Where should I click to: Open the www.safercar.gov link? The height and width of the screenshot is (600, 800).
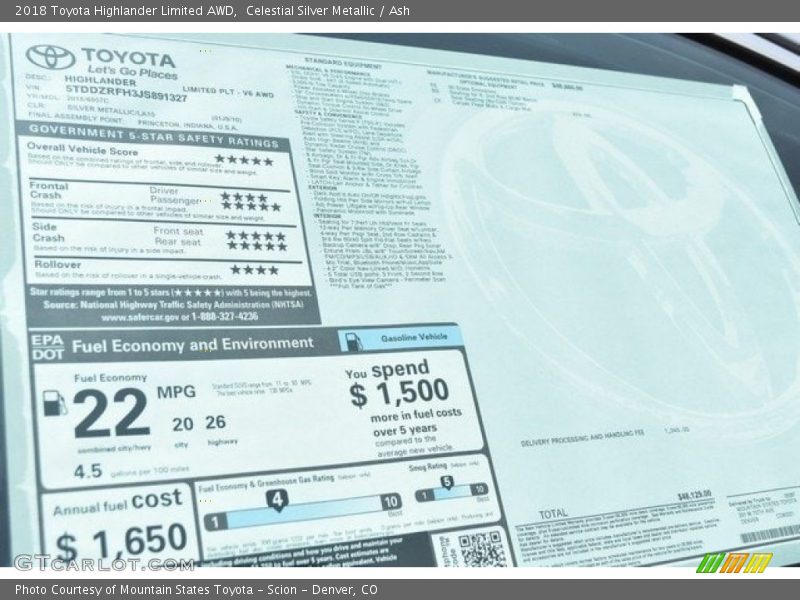tap(145, 316)
